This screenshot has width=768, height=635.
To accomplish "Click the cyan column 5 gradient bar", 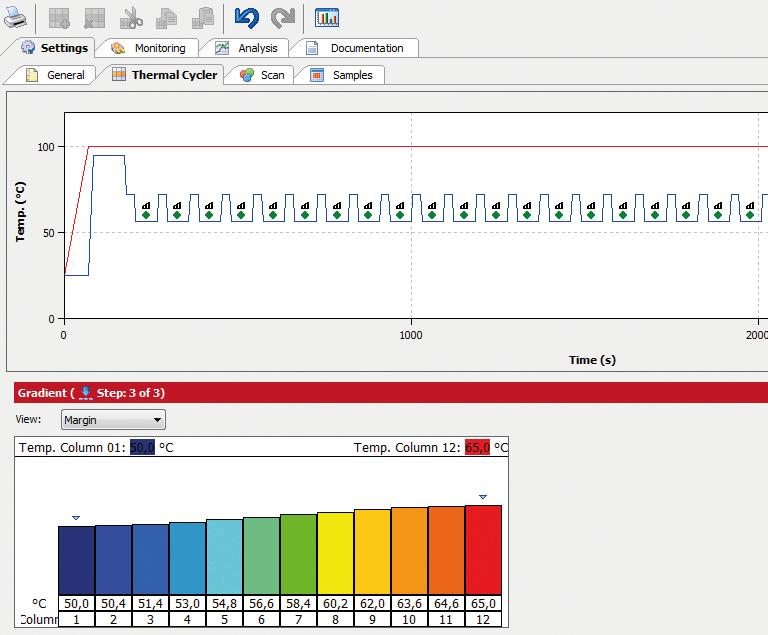I will [x=224, y=557].
